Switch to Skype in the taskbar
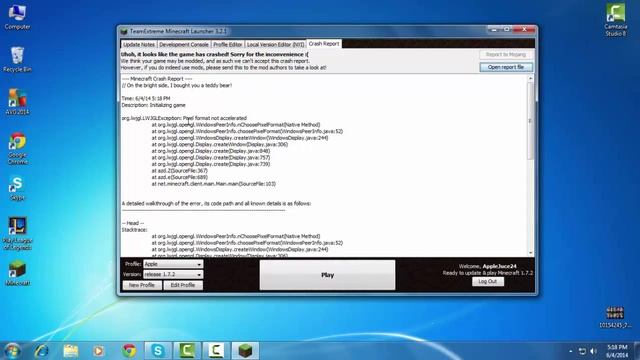The width and height of the screenshot is (640, 360). pyautogui.click(x=158, y=351)
